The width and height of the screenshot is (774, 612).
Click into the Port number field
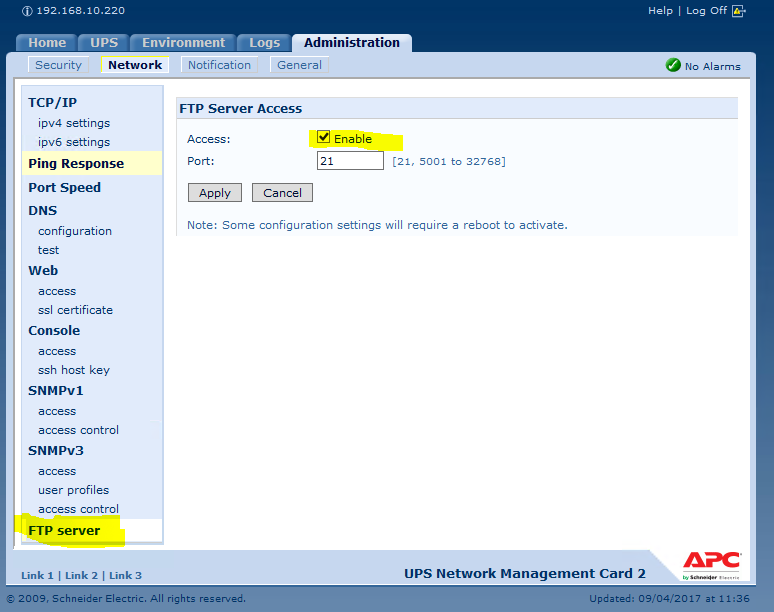tap(350, 161)
